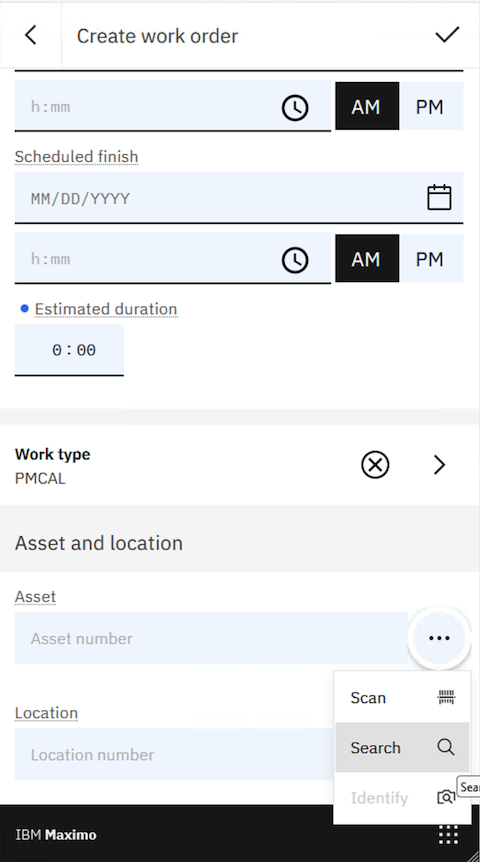The height and width of the screenshot is (862, 480).
Task: Go back using the left chevron icon
Action: coord(31,35)
